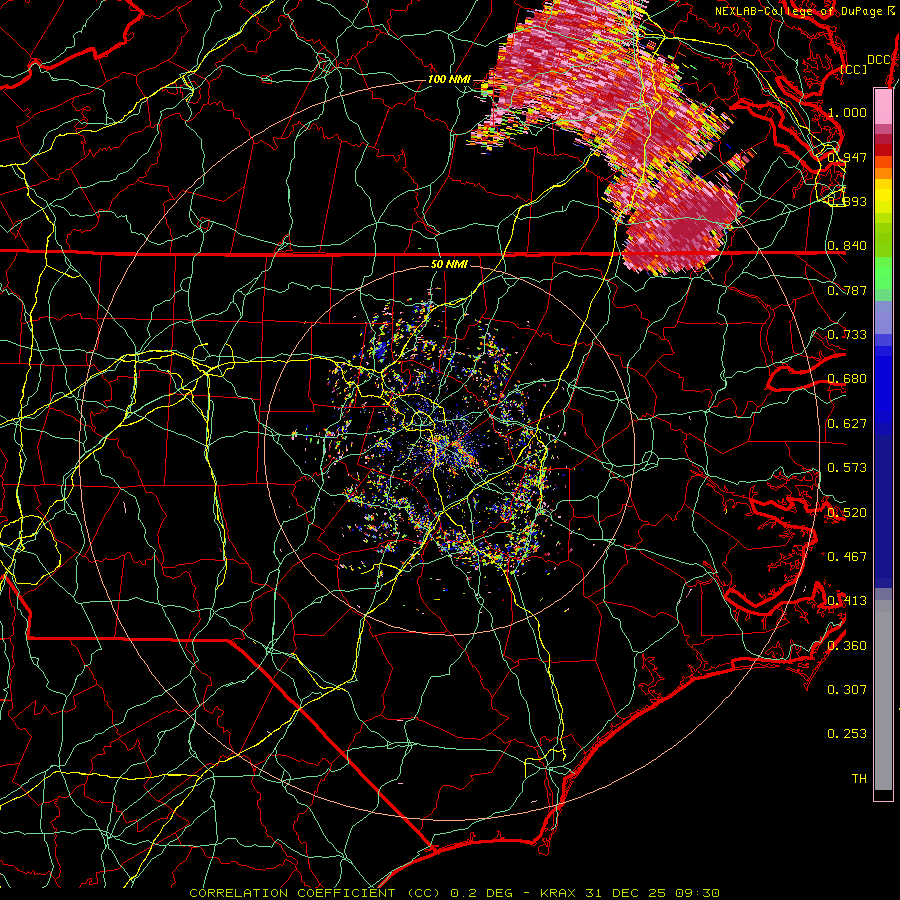Click the 31 DEC 25 date text

click(626, 893)
